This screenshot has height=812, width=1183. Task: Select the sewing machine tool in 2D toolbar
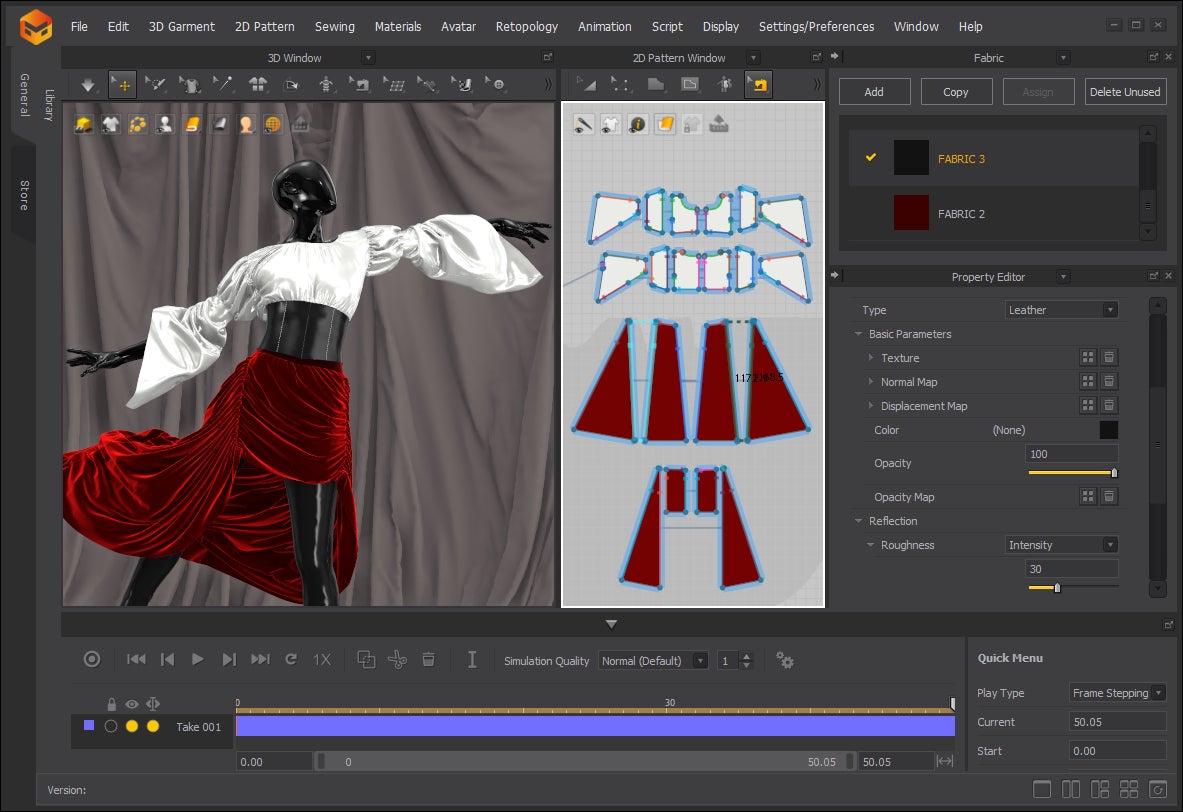coord(758,85)
